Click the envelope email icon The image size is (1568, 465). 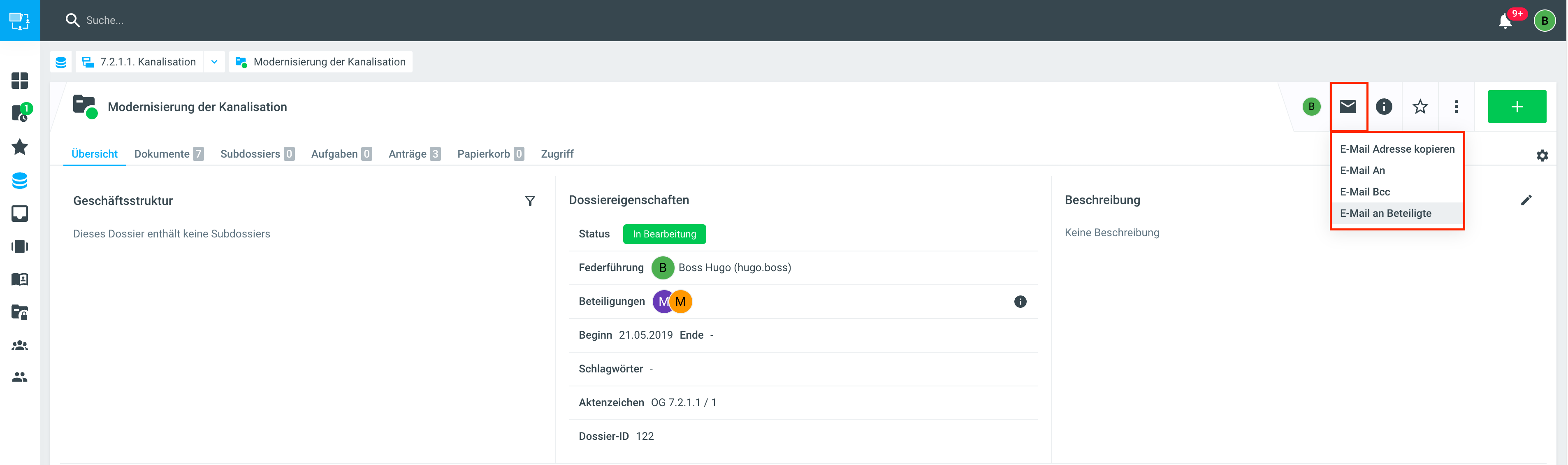click(x=1348, y=107)
